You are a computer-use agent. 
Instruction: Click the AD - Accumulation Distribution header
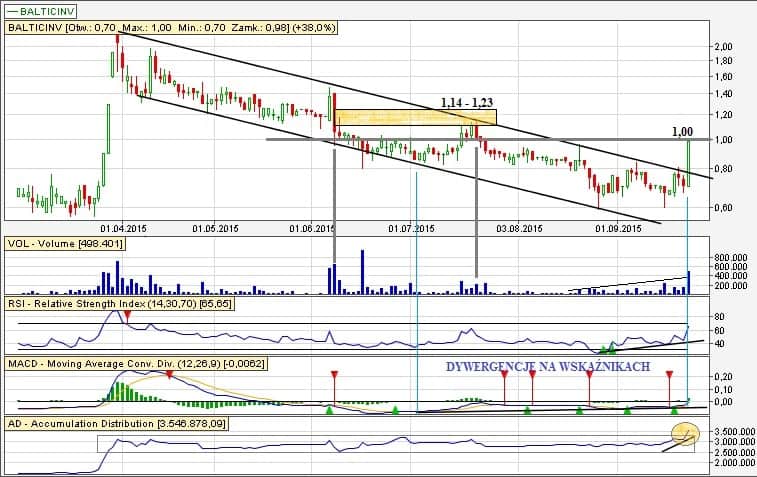click(x=128, y=424)
